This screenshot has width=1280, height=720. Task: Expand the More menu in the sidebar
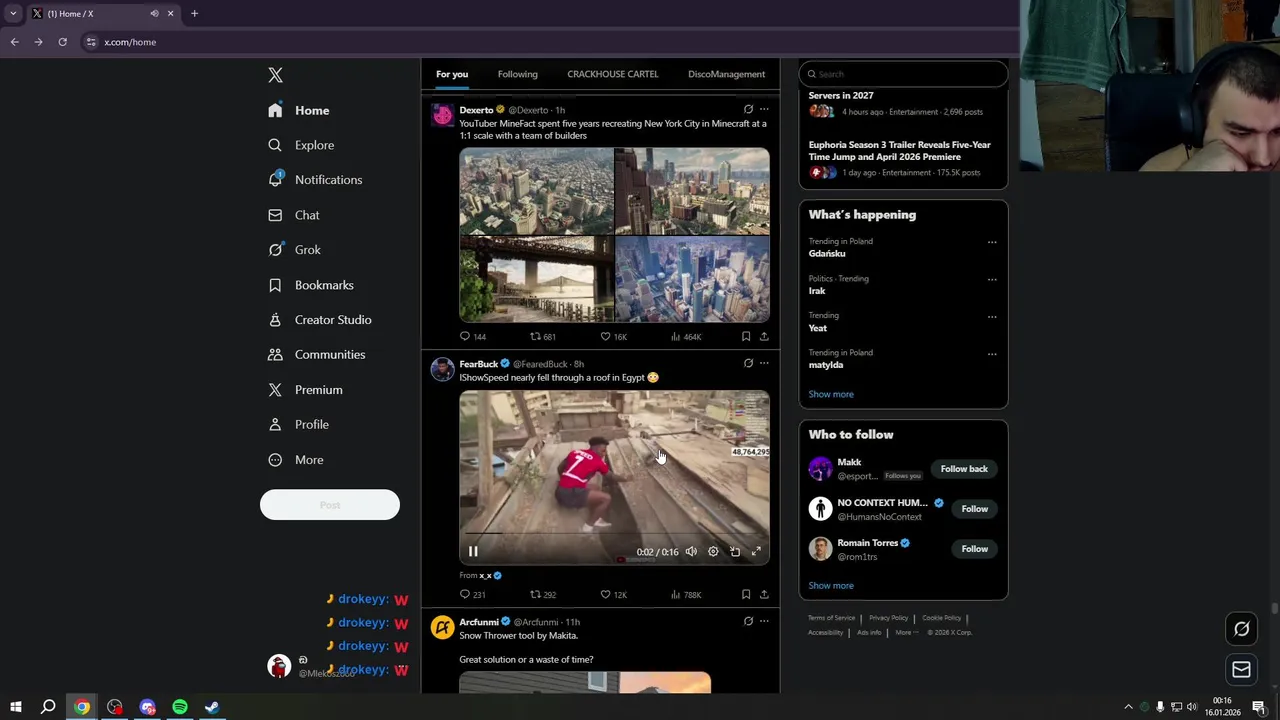tap(297, 460)
